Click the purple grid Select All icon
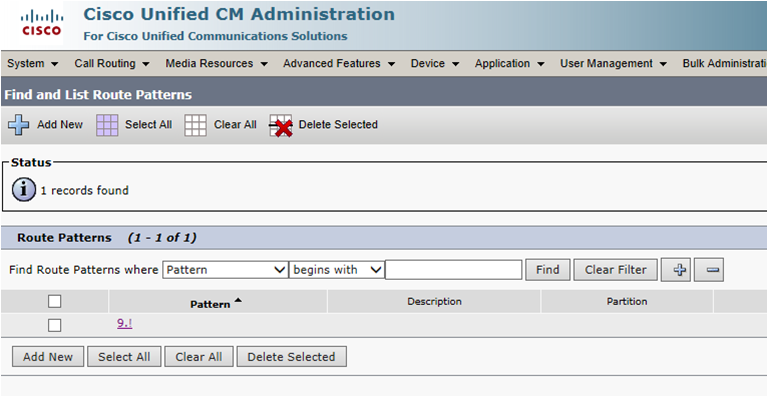Viewport: 768px width, 397px height. [x=107, y=125]
